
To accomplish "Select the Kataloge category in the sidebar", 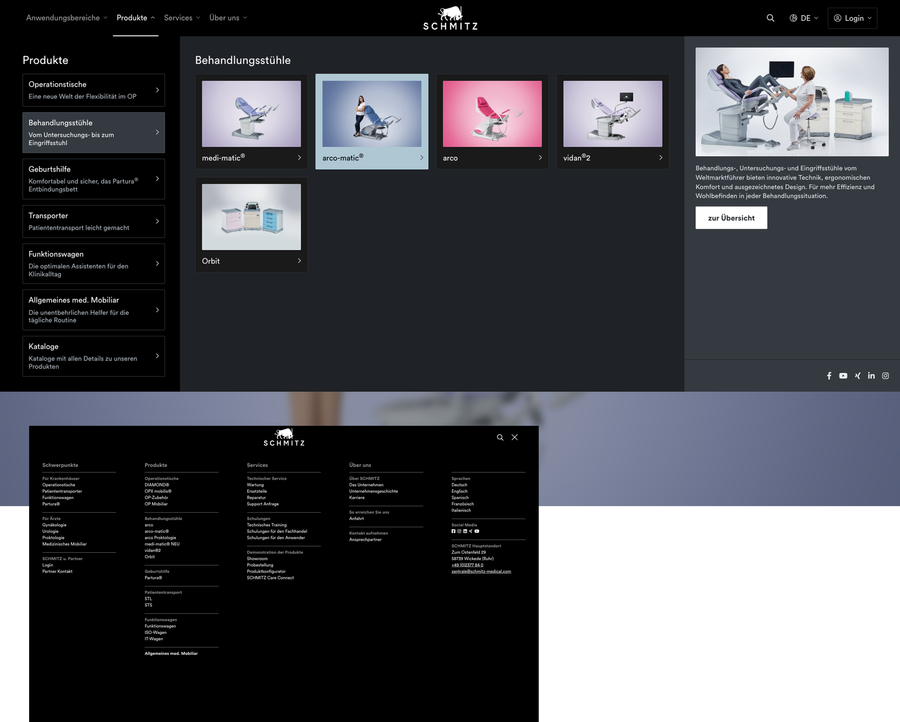I will (x=94, y=356).
